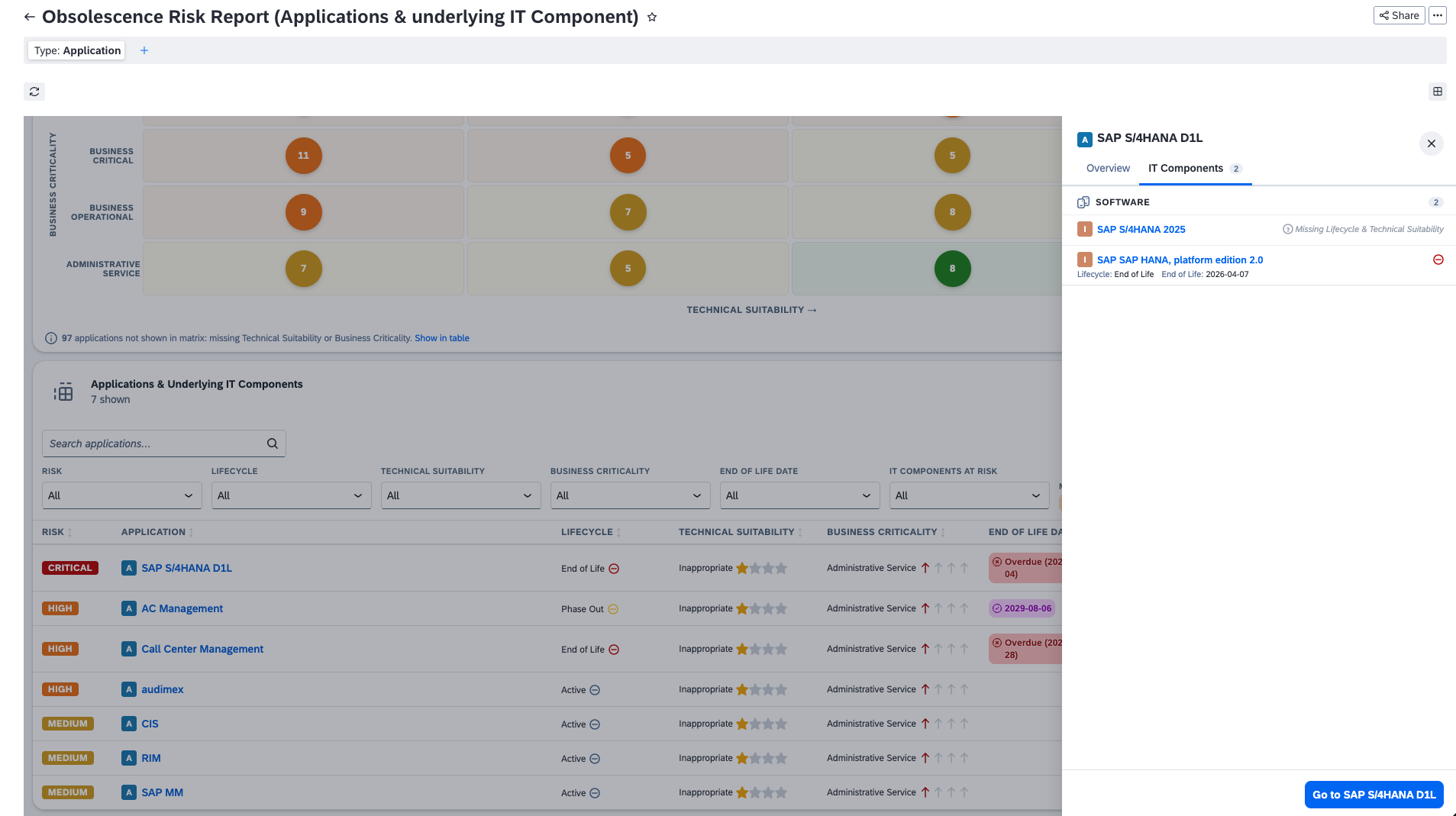This screenshot has width=1456, height=816.
Task: Open the Technical Suitability filter dropdown
Action: (x=461, y=495)
